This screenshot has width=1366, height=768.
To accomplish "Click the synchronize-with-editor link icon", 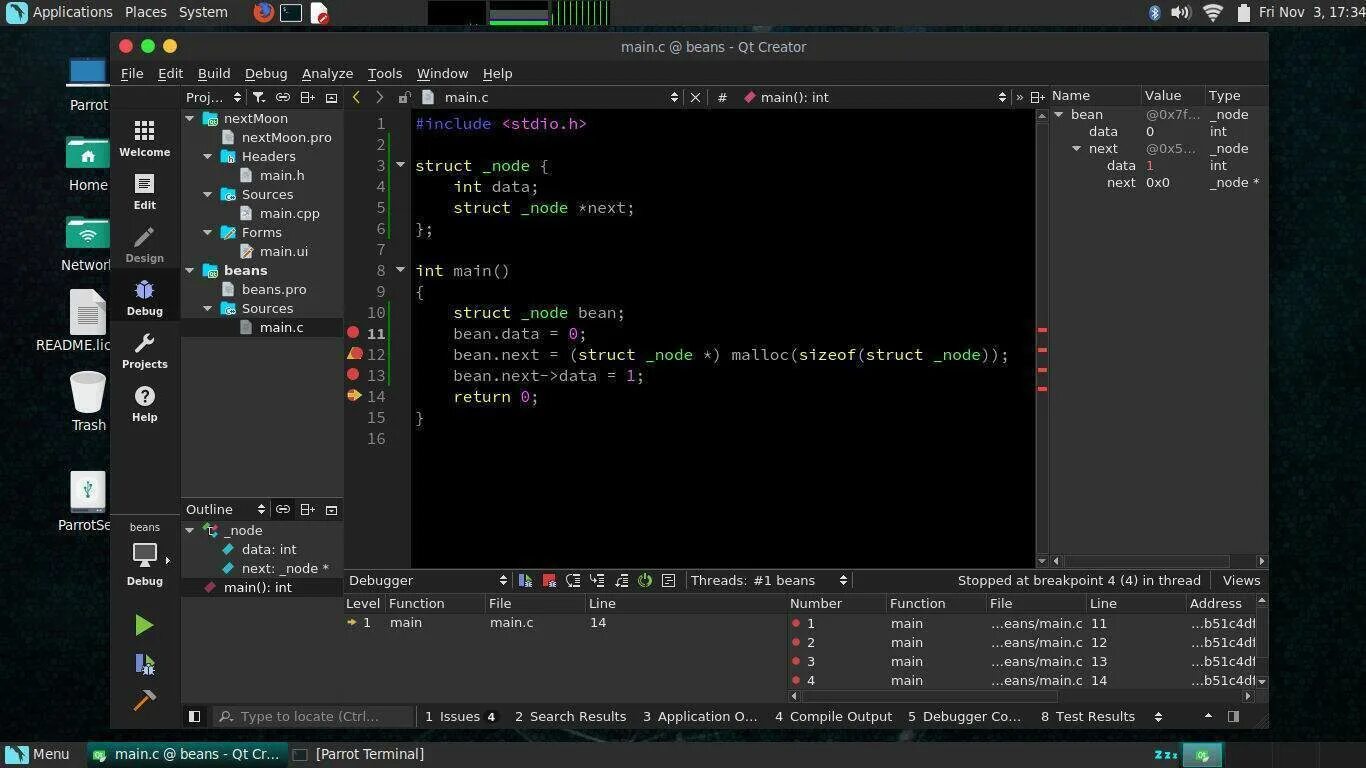I will point(282,97).
